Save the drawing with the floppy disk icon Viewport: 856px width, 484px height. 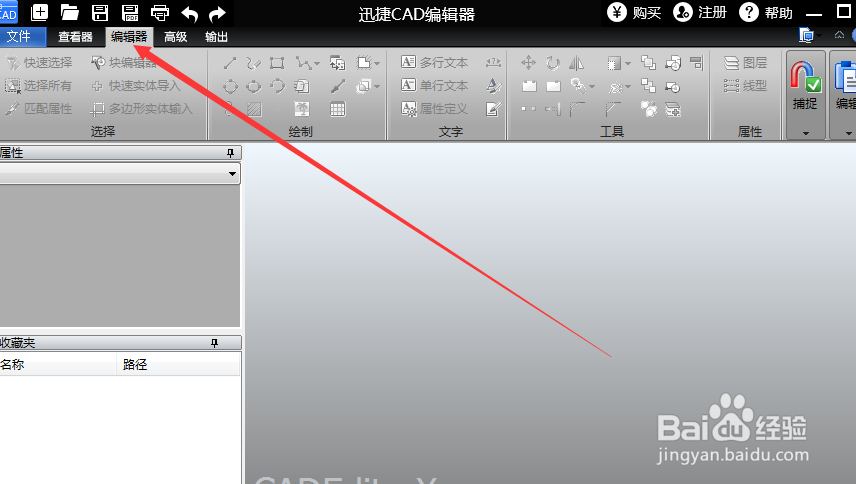click(x=99, y=12)
